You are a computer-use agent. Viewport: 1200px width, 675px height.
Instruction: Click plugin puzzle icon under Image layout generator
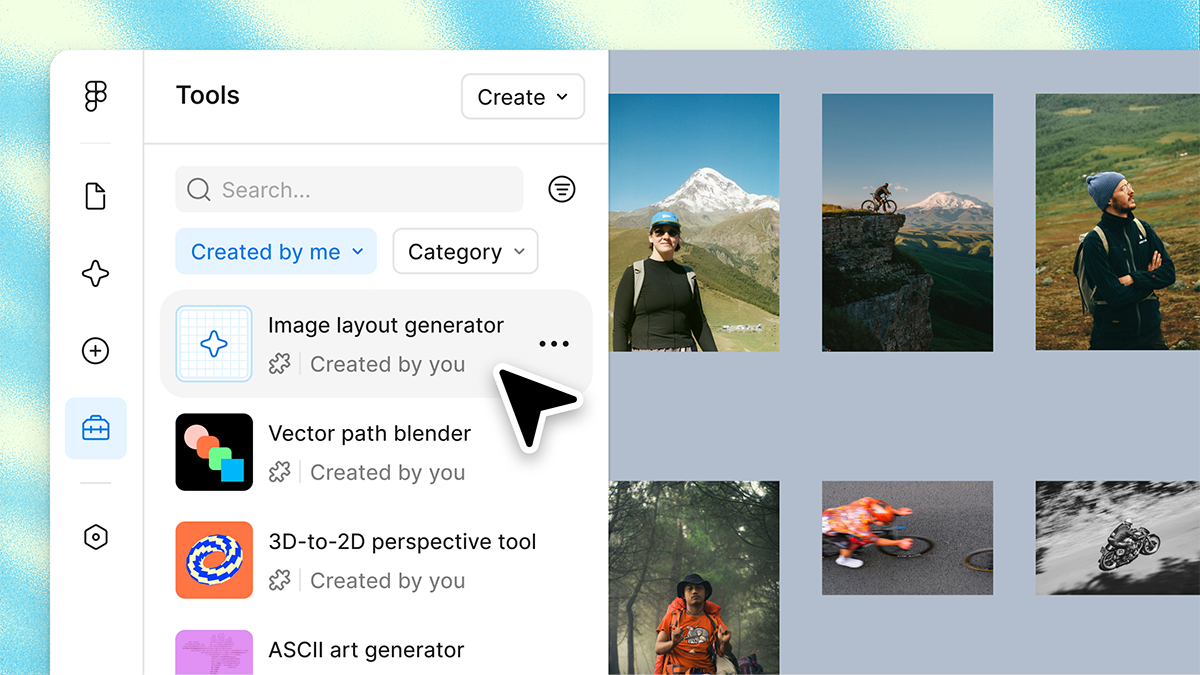tap(280, 364)
